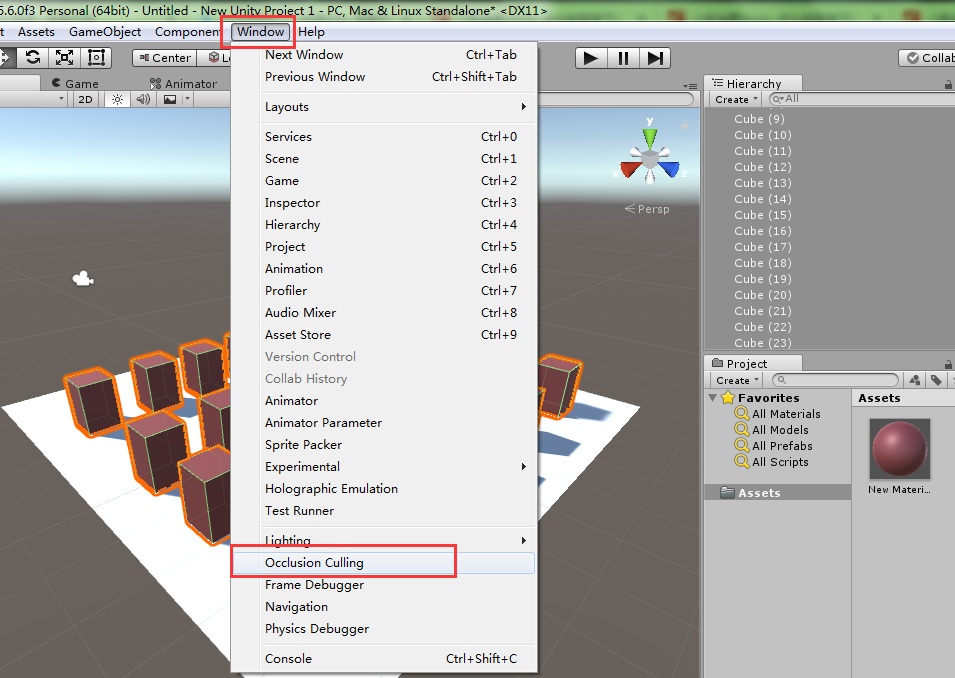Open Project entry in Window menu
The width and height of the screenshot is (955, 678).
tap(384, 247)
